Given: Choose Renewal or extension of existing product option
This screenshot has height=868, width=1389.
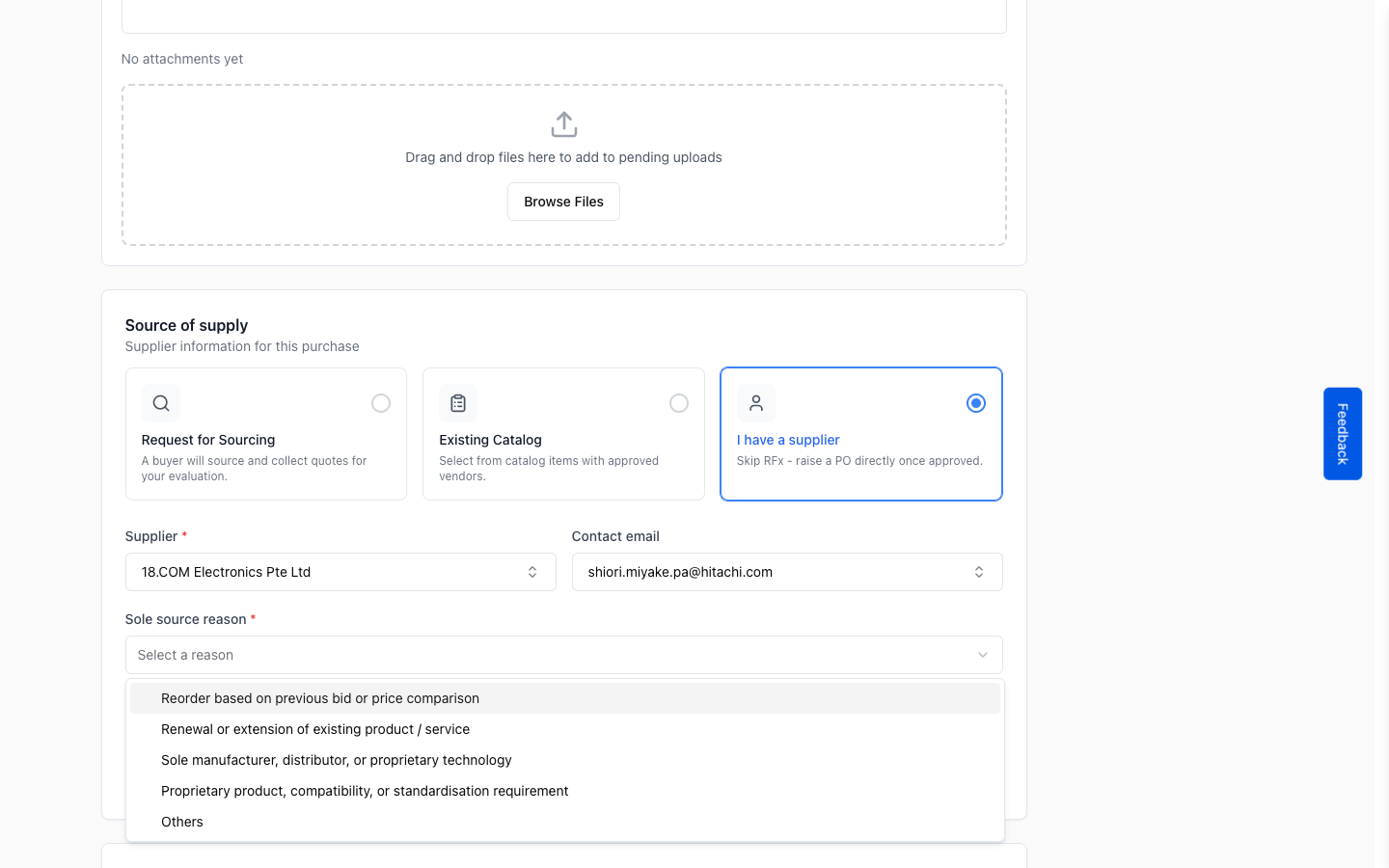Looking at the screenshot, I should click(565, 729).
